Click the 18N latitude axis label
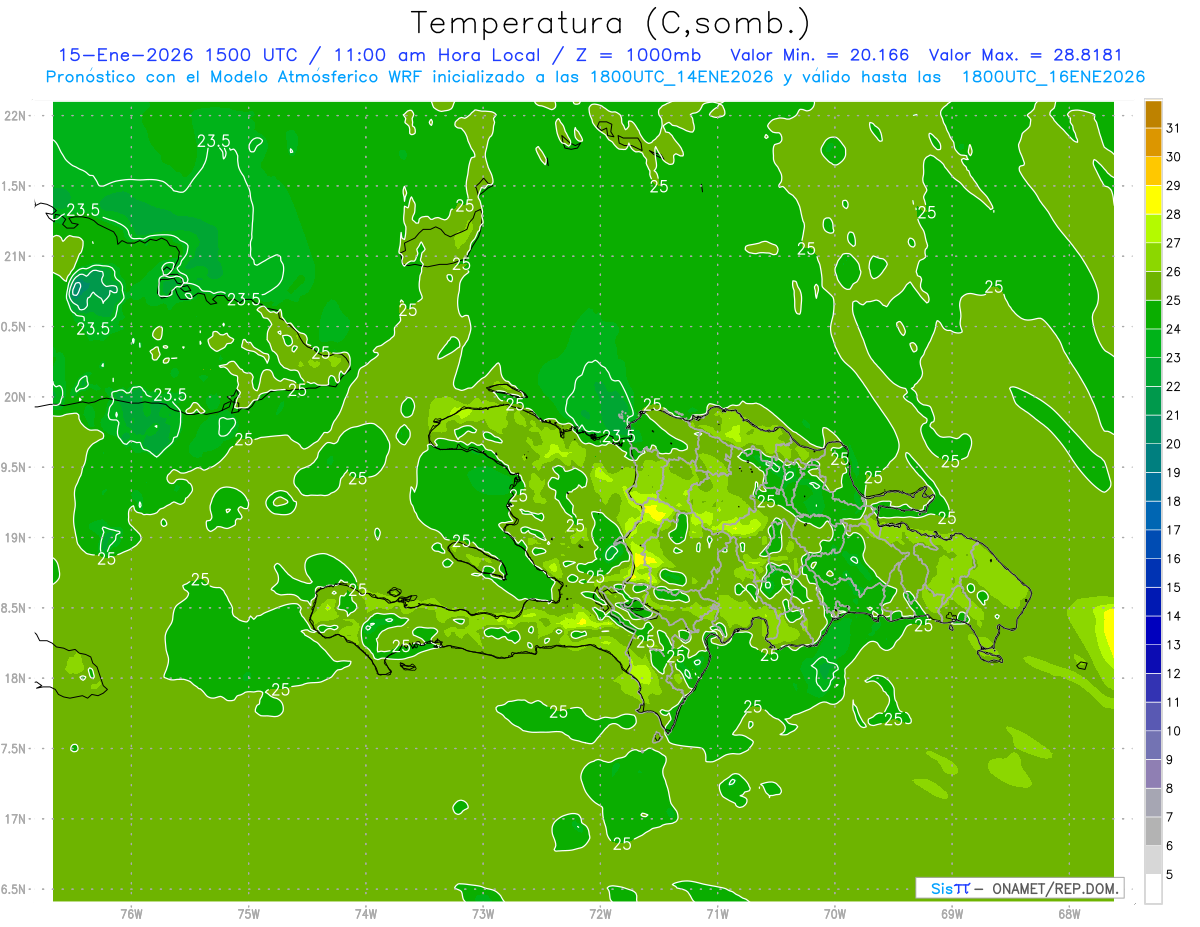The width and height of the screenshot is (1200, 927). tap(16, 679)
